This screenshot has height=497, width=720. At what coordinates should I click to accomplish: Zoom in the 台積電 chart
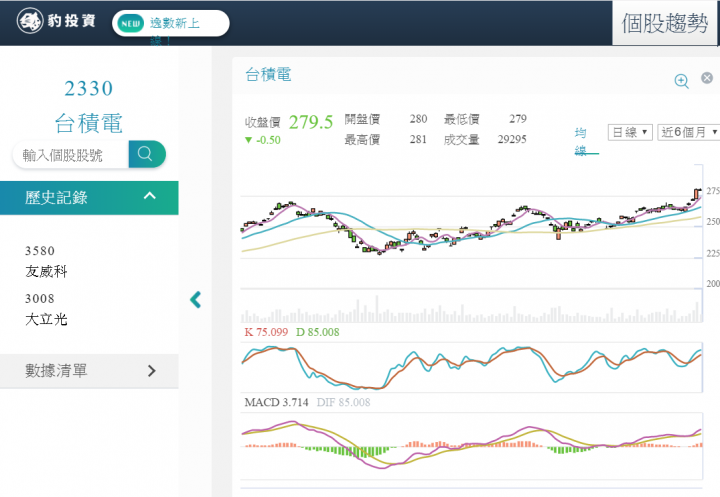[x=681, y=81]
